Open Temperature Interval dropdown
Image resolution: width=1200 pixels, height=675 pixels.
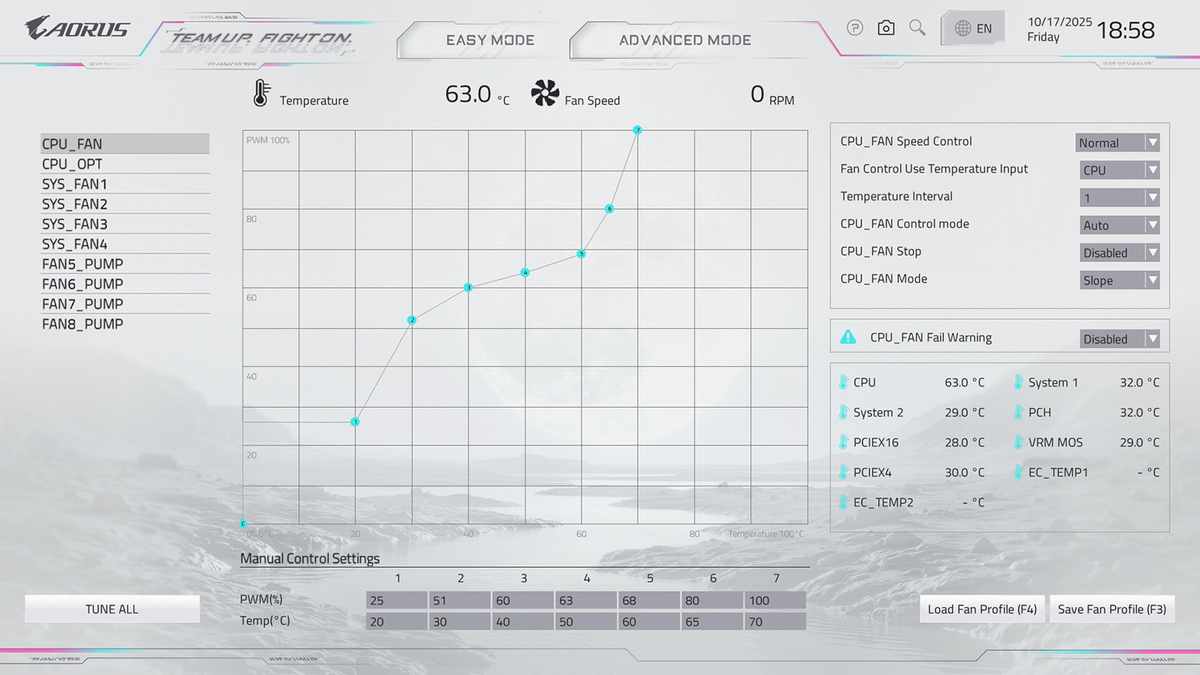pyautogui.click(x=1118, y=197)
